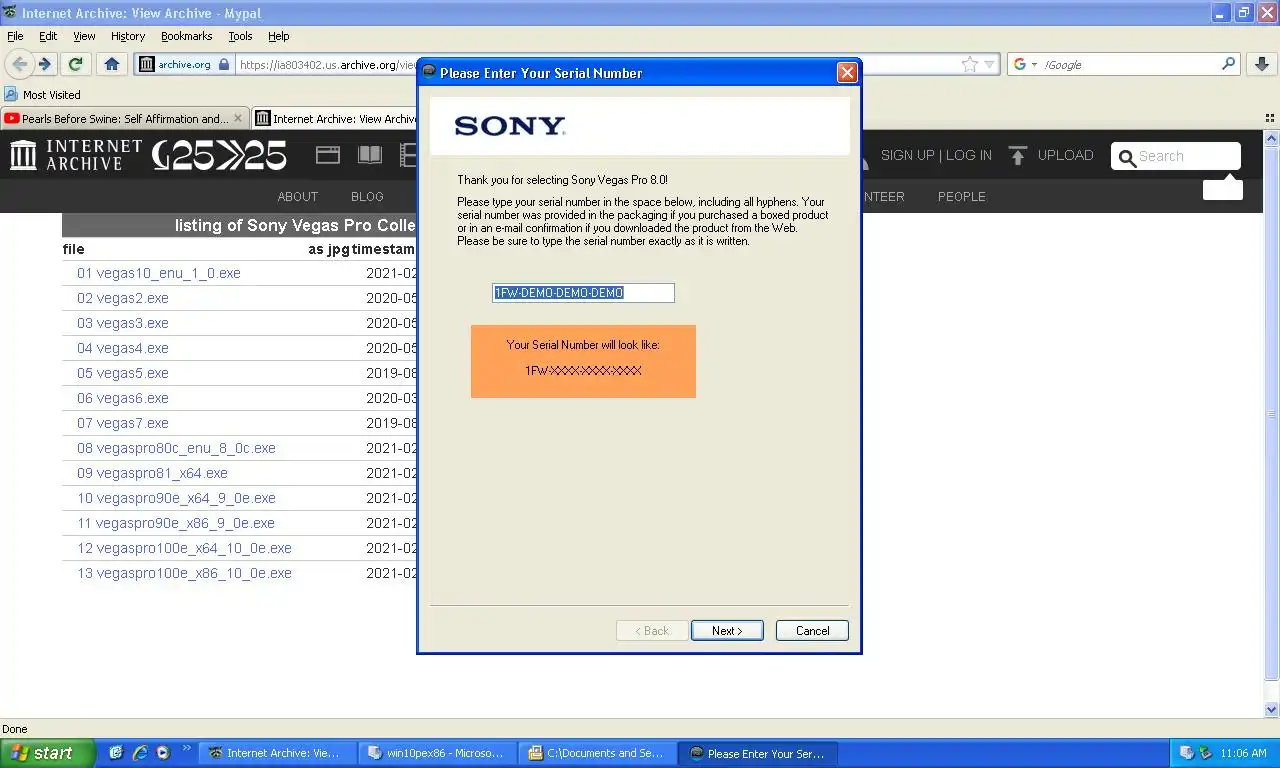
Task: Bookmark this page with the star icon
Action: click(x=969, y=64)
